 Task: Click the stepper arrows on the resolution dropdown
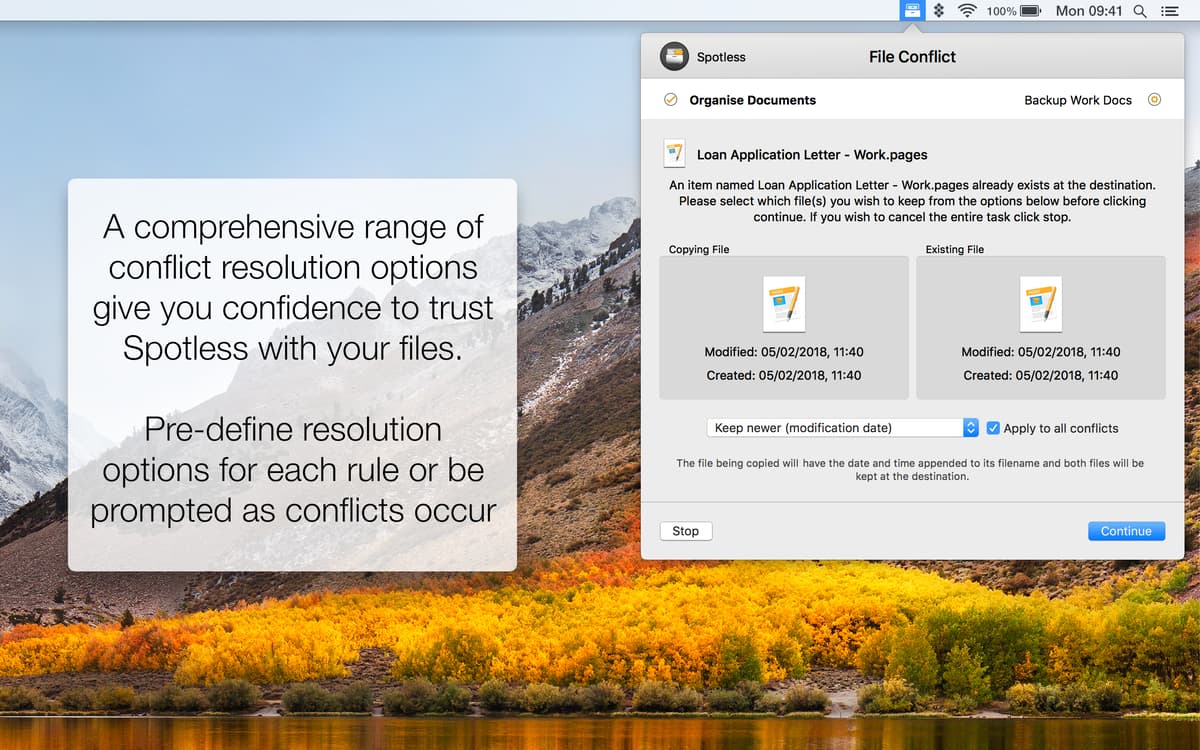tap(970, 427)
